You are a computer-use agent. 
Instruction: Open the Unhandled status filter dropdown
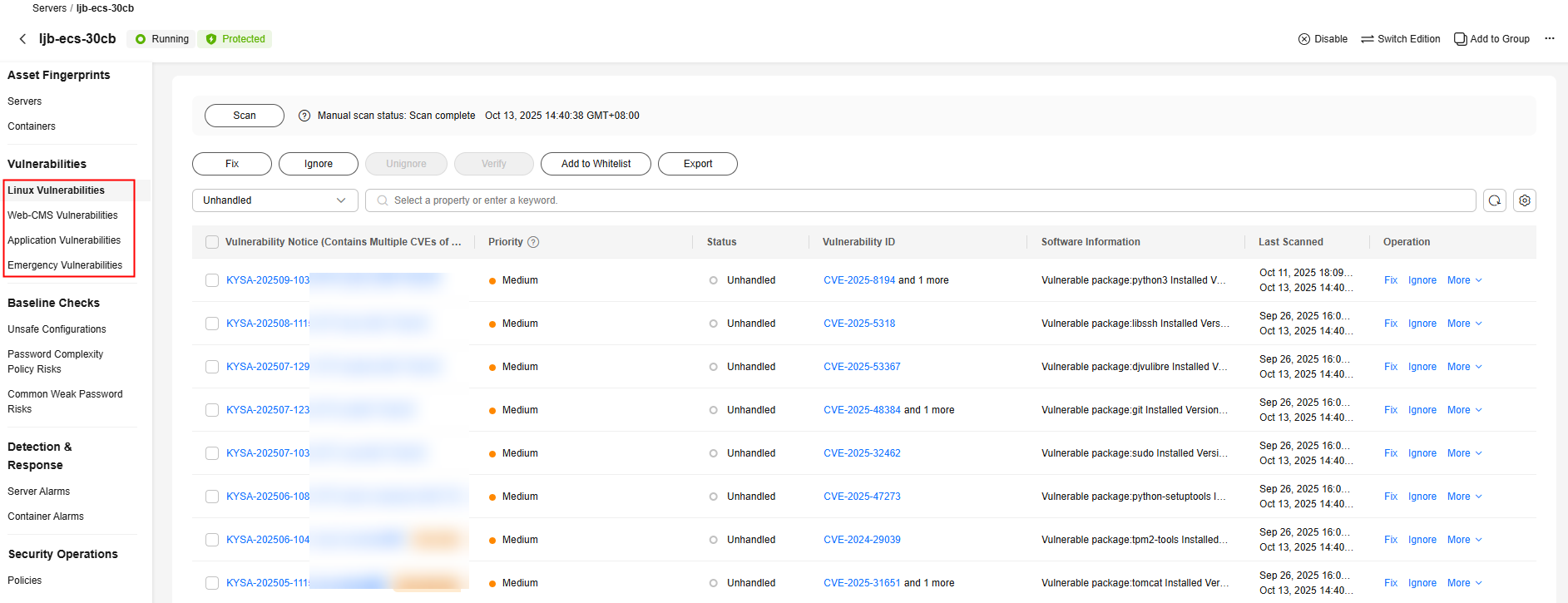coord(275,200)
